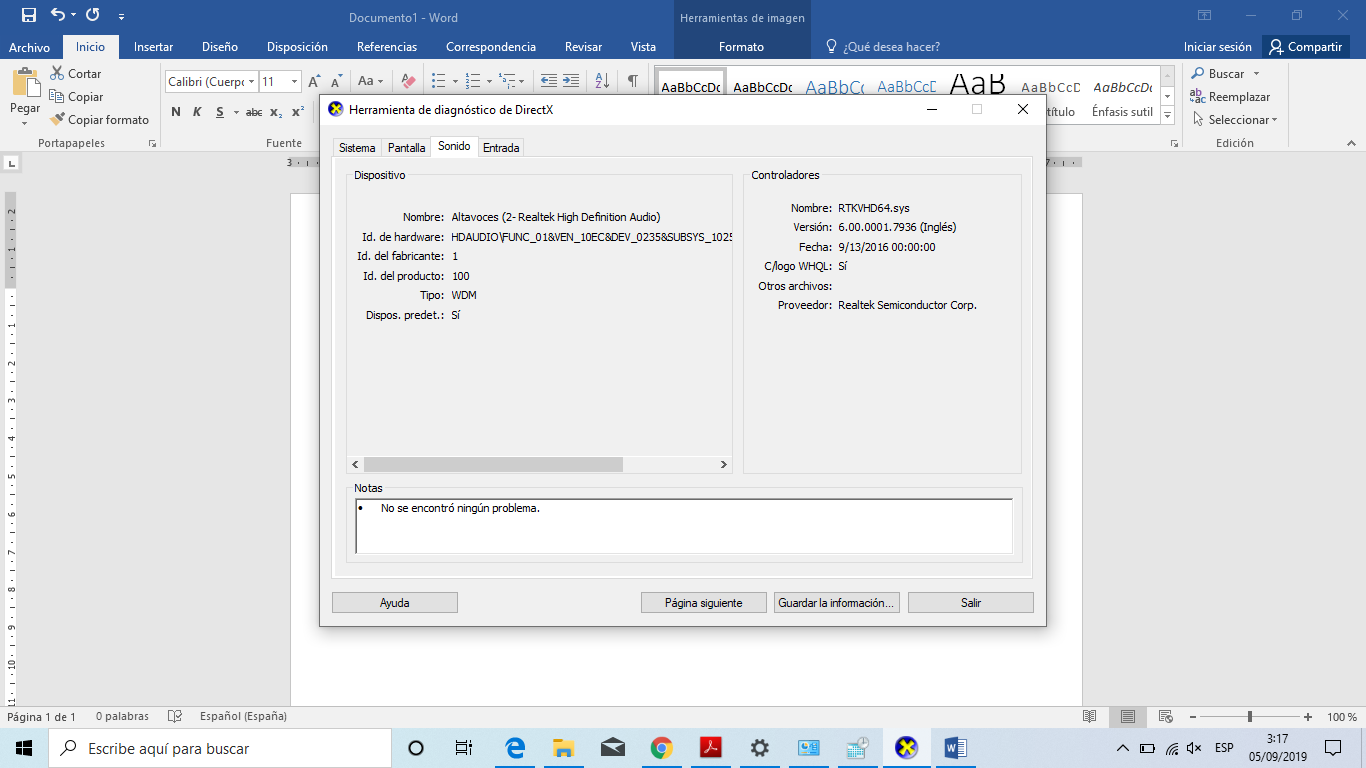The image size is (1366, 768).
Task: Decrease font size with small A icon
Action: (x=337, y=81)
